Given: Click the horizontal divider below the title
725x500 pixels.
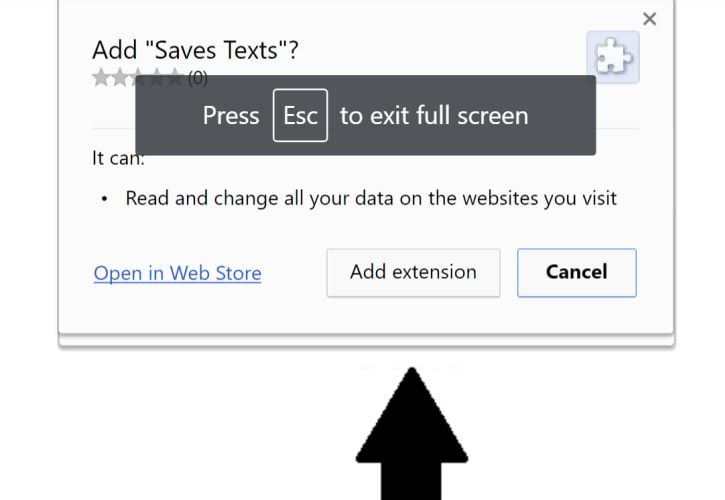Looking at the screenshot, I should tap(620, 128).
